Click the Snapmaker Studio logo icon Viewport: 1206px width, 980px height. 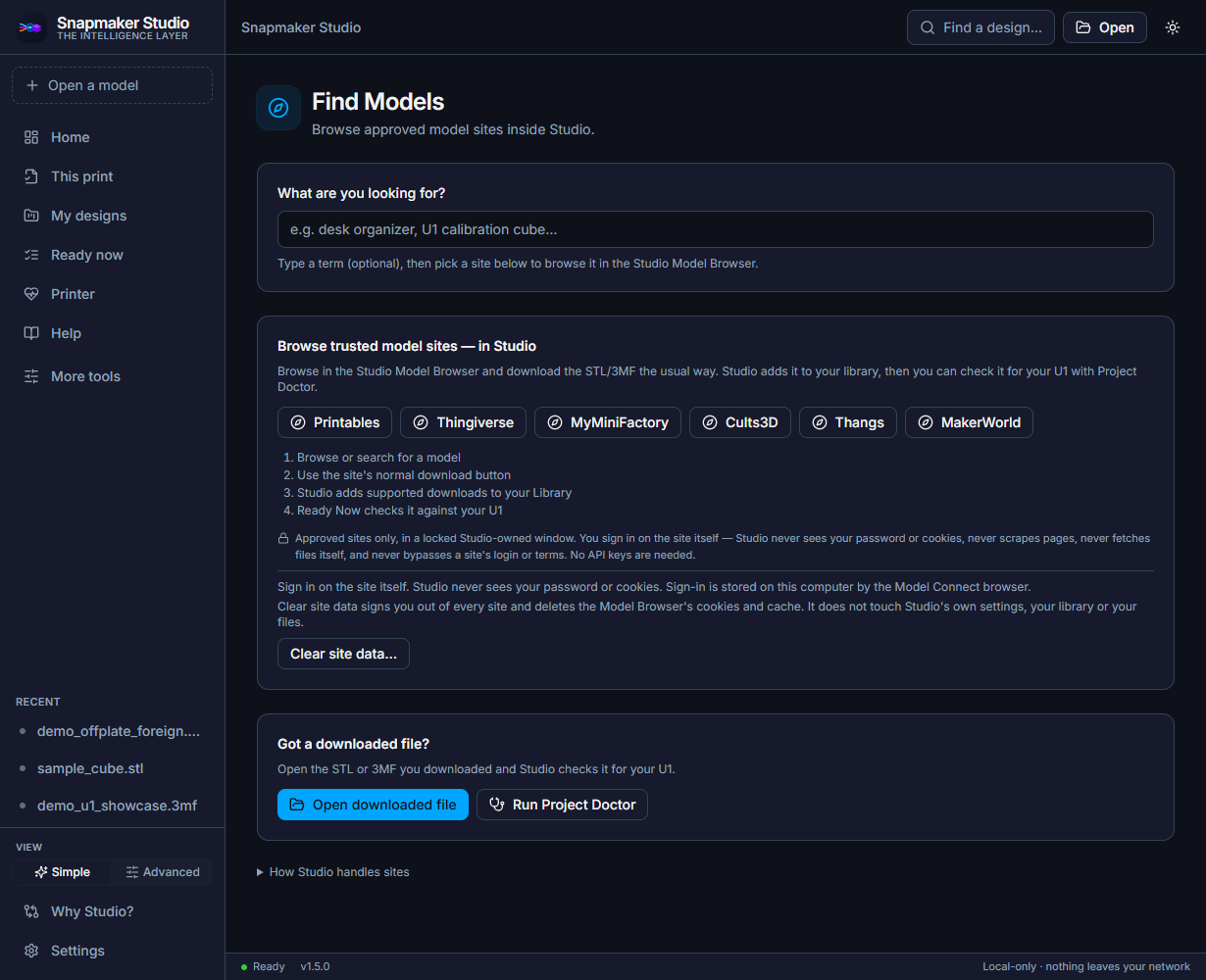pyautogui.click(x=30, y=27)
